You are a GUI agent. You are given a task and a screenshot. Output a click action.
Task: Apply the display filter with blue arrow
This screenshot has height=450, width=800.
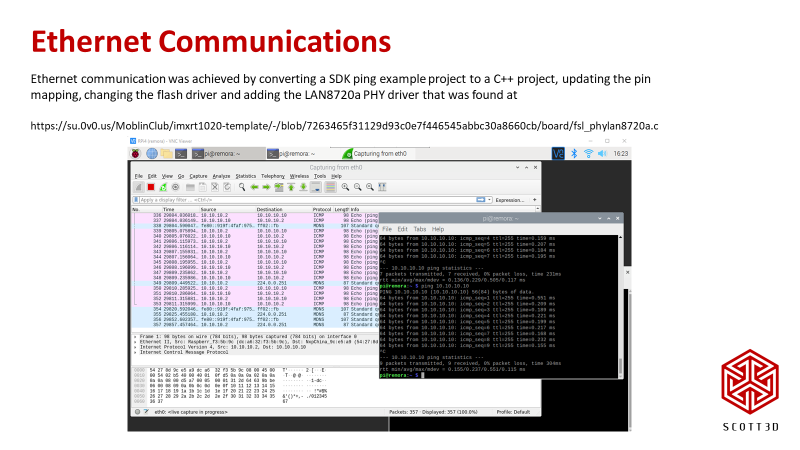480,200
